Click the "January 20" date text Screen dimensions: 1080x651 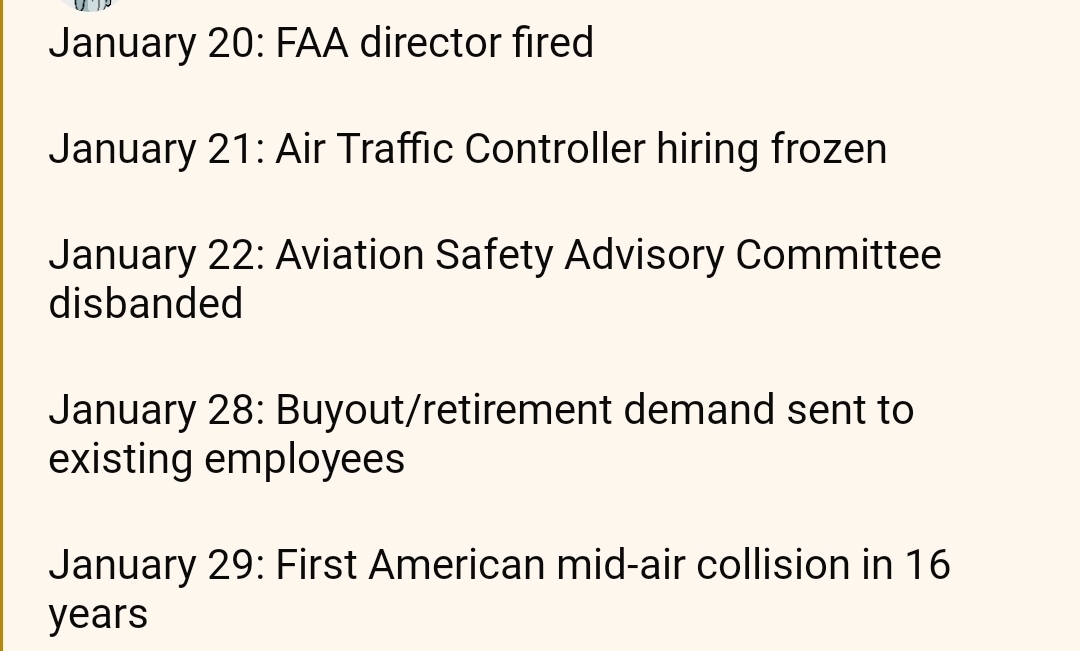click(x=156, y=44)
